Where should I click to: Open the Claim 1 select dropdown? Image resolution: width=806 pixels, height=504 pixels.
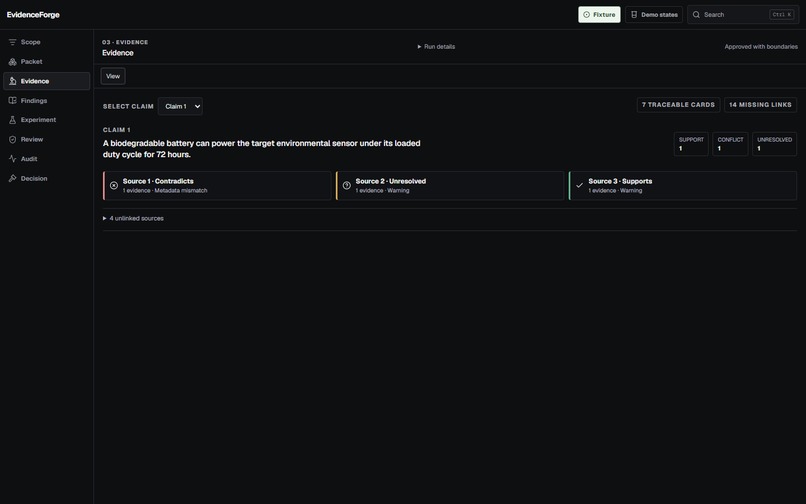180,106
